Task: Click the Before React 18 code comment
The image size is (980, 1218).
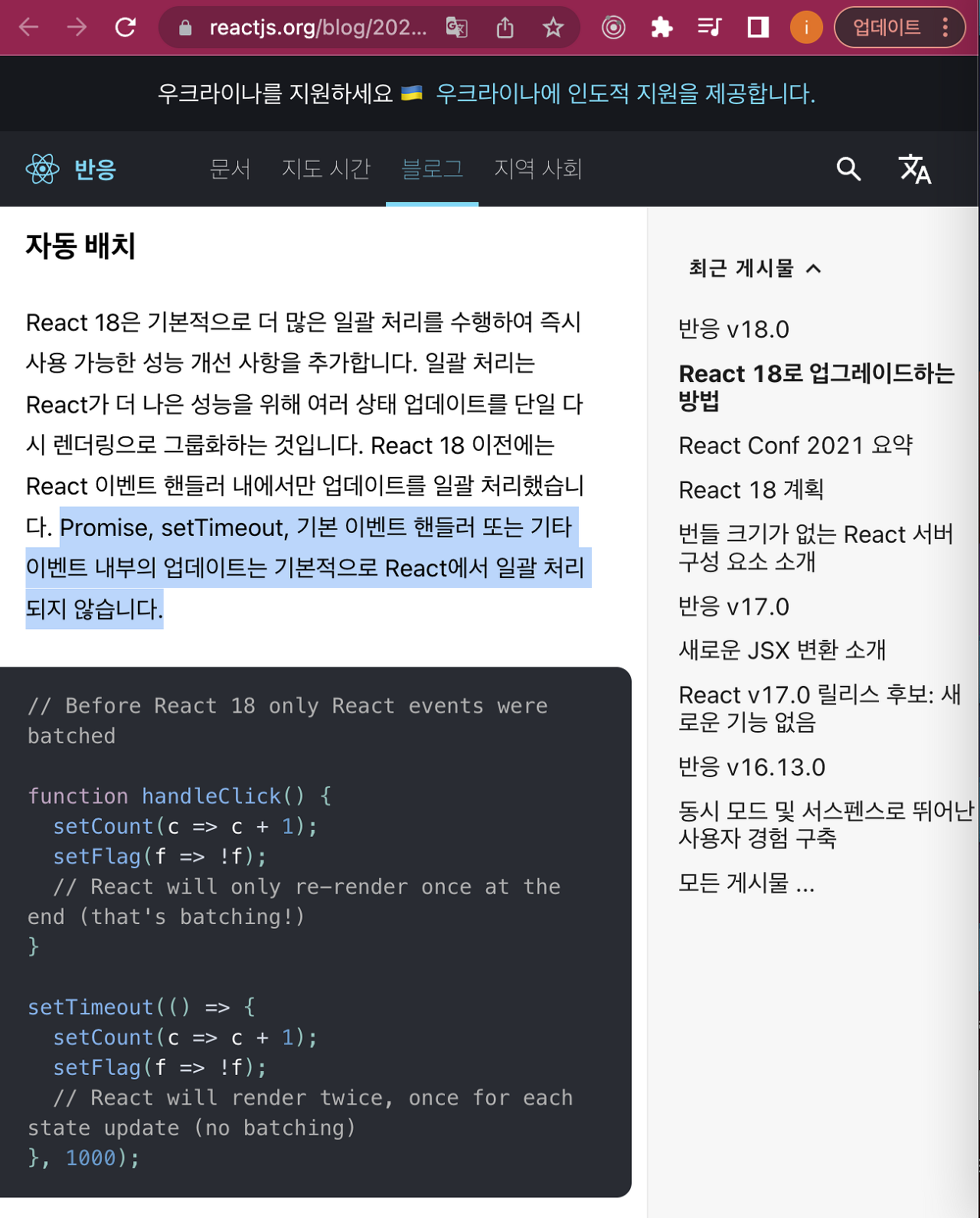Action: tap(288, 720)
